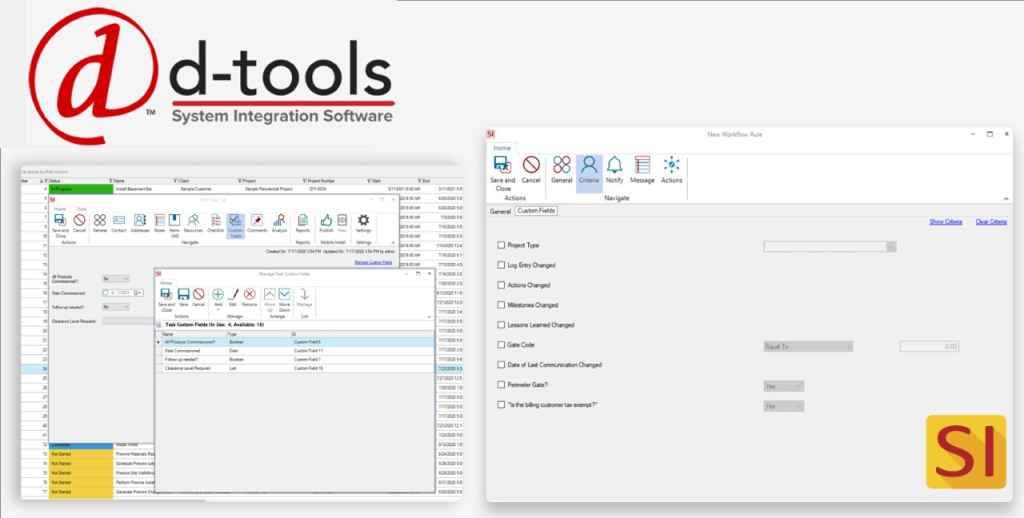
Task: Open the Message icon in Workflow Rule ribbon
Action: [642, 169]
